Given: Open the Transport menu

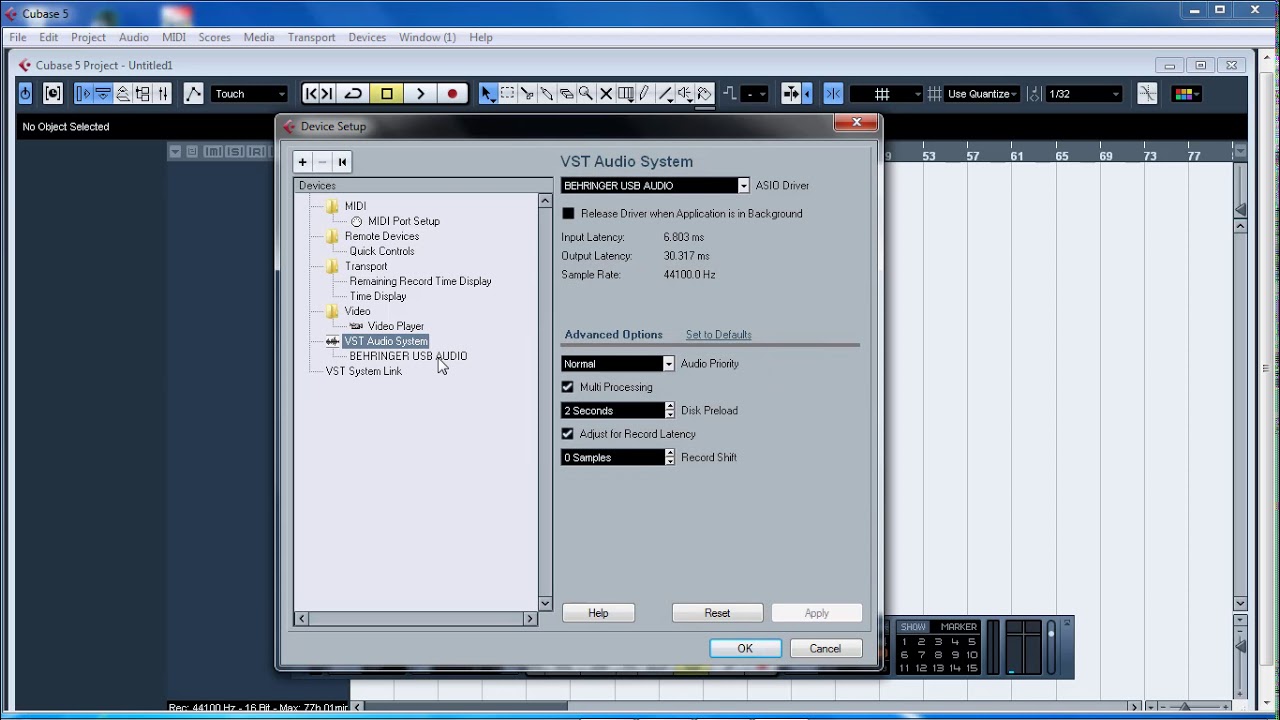Looking at the screenshot, I should point(311,37).
